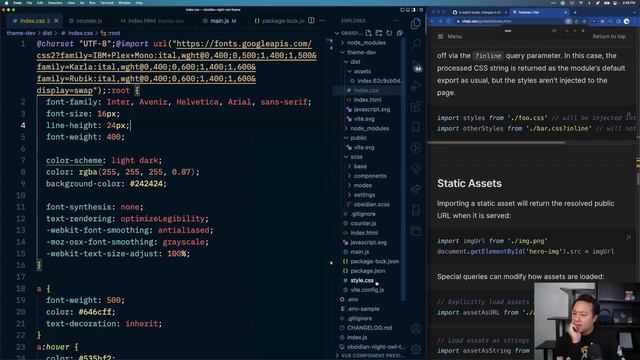640x360 pixels.
Task: Open Run and Debug view
Action: coord(416,86)
